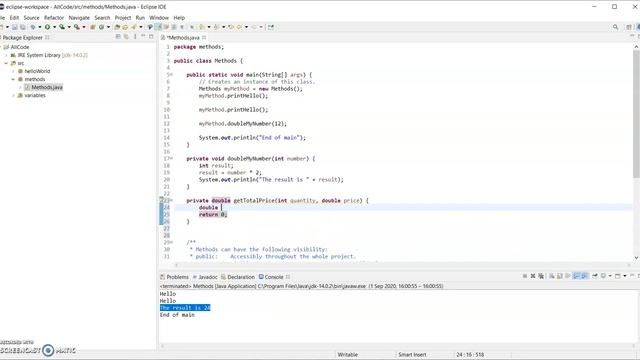
Task: Launch Coverage from the main toolbar
Action: pyautogui.click(x=62, y=27)
